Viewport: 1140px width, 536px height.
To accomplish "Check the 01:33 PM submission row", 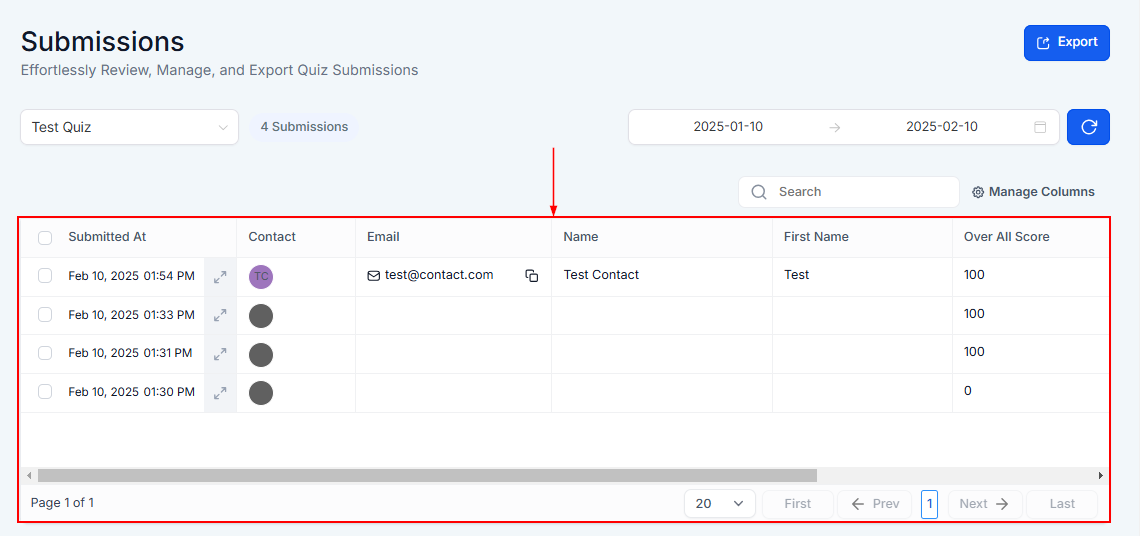I will click(x=45, y=315).
